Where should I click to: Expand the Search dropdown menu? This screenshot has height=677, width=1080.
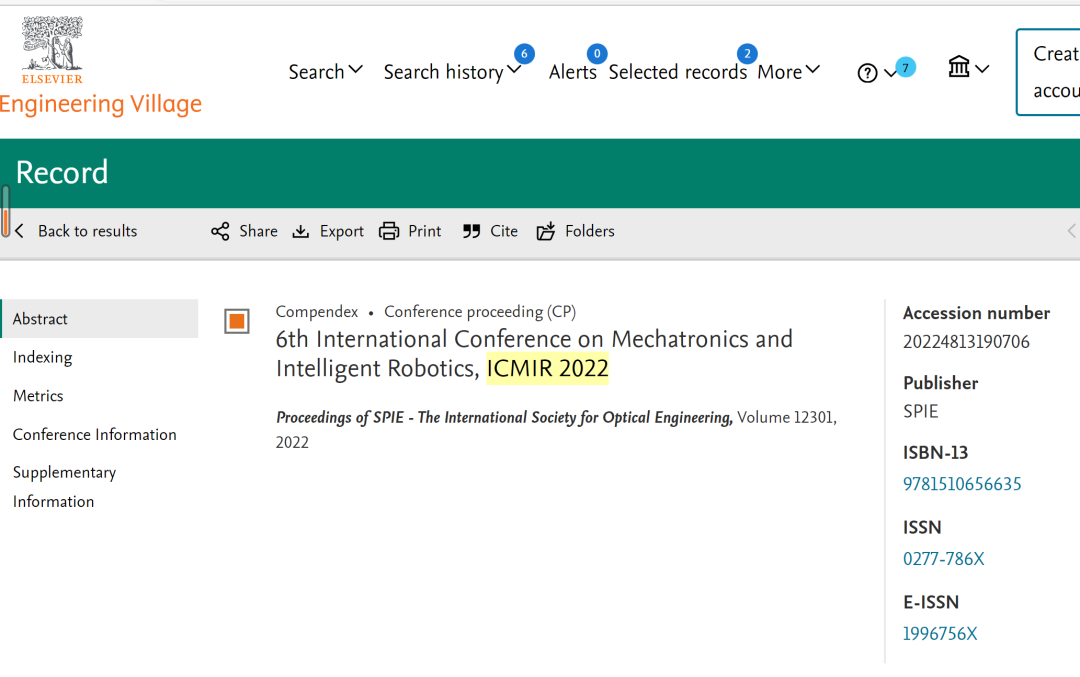[325, 72]
